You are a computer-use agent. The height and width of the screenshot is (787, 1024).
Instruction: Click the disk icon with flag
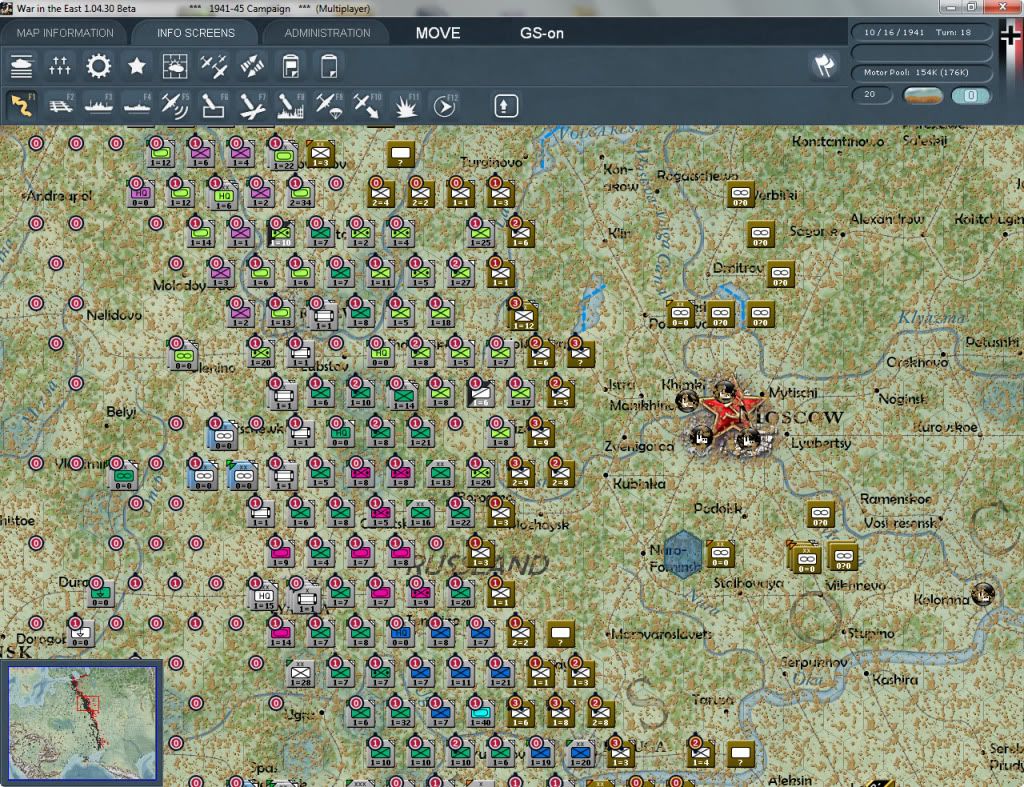291,66
